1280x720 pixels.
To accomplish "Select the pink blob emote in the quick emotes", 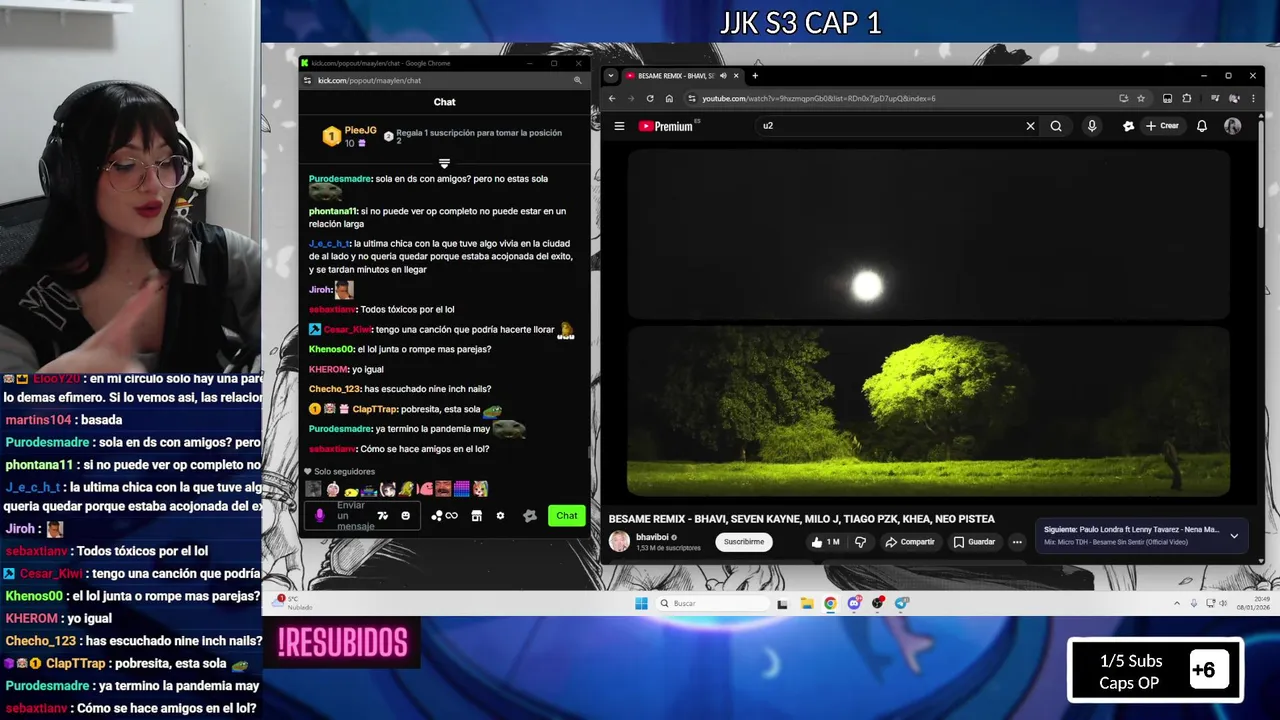I will pos(426,489).
